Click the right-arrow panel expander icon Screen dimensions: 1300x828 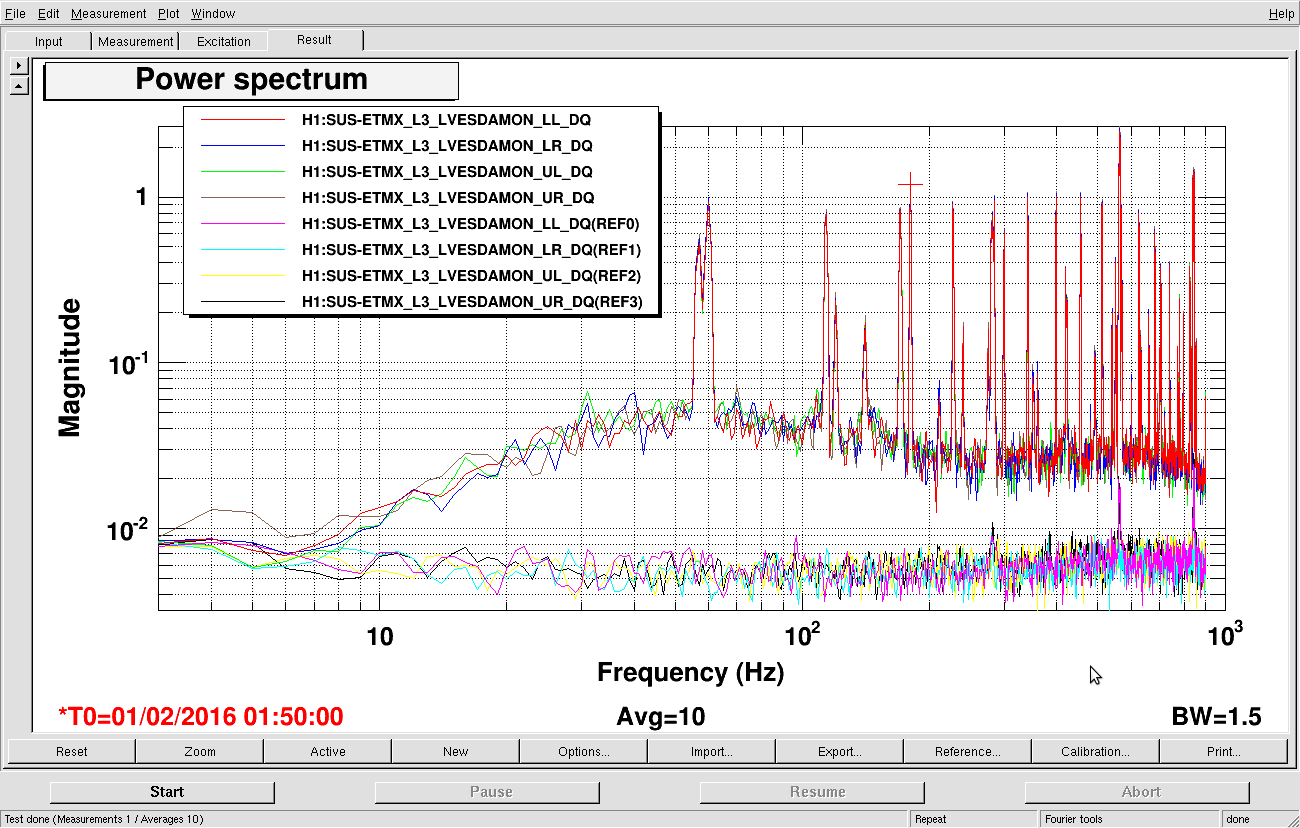[x=19, y=65]
